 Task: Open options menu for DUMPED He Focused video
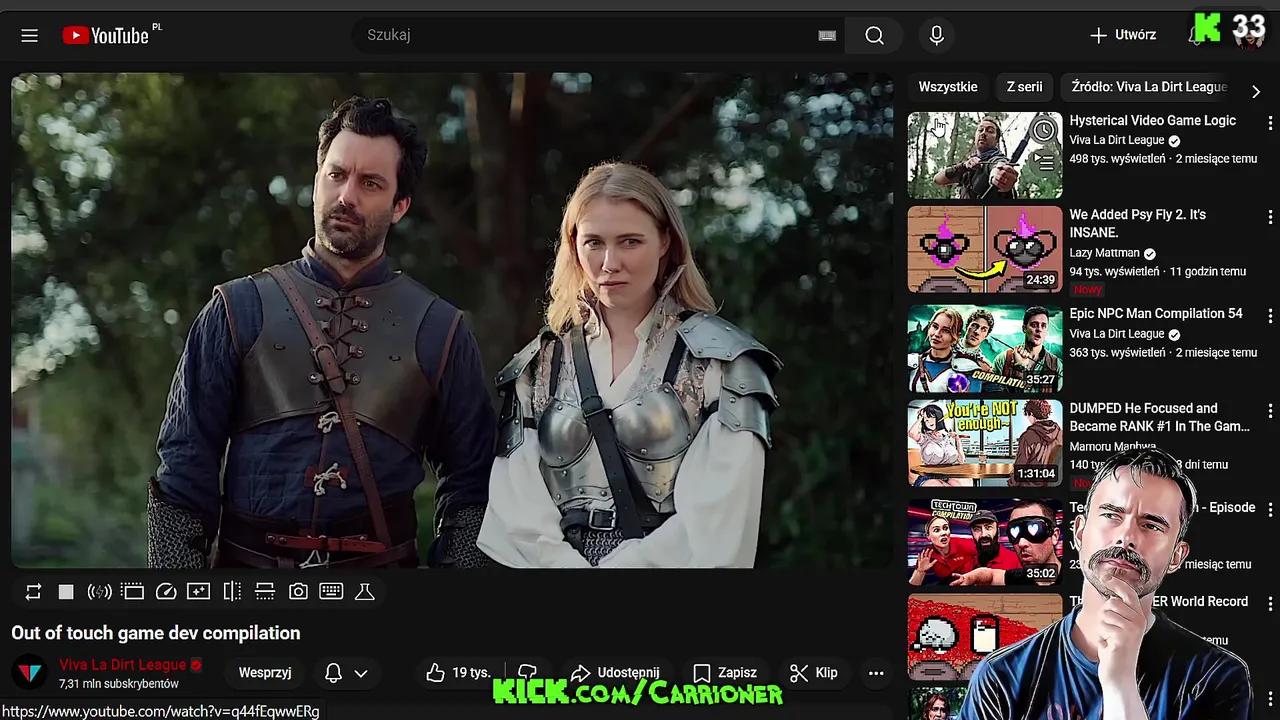(1270, 411)
